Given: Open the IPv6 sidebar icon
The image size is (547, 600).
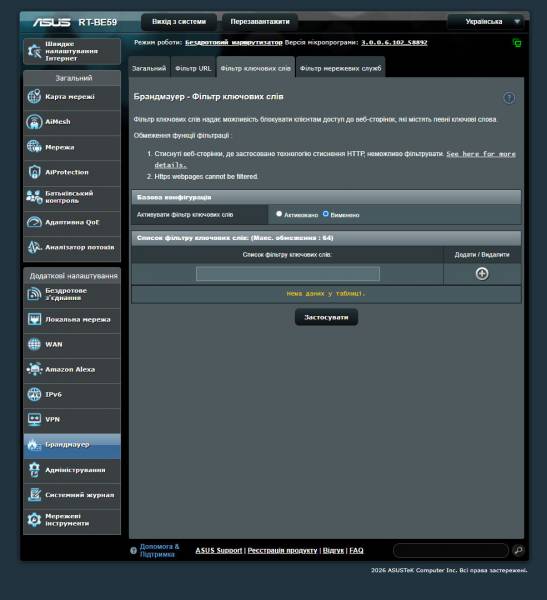Looking at the screenshot, I should 34,395.
